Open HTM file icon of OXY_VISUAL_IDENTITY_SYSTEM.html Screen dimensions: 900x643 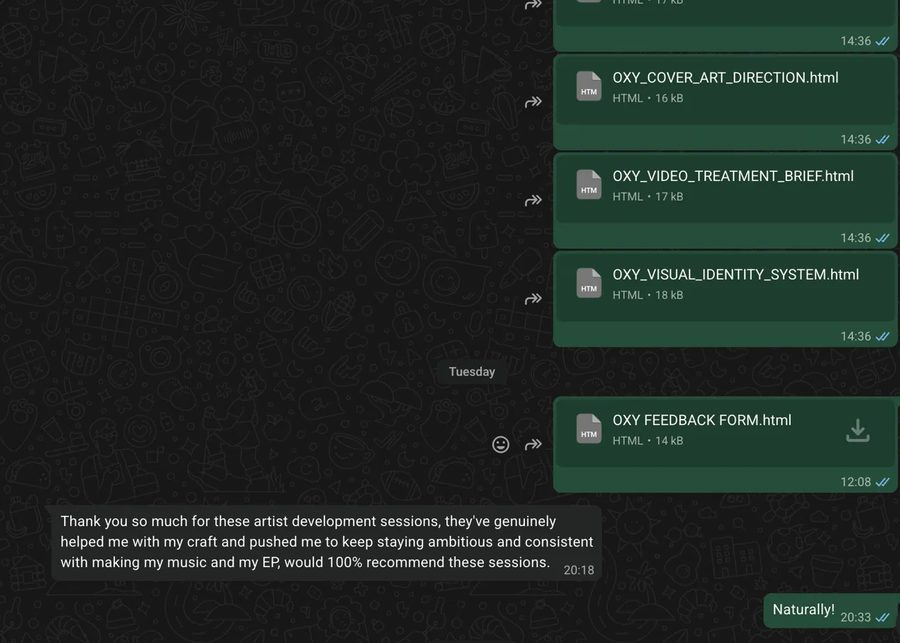click(x=589, y=283)
